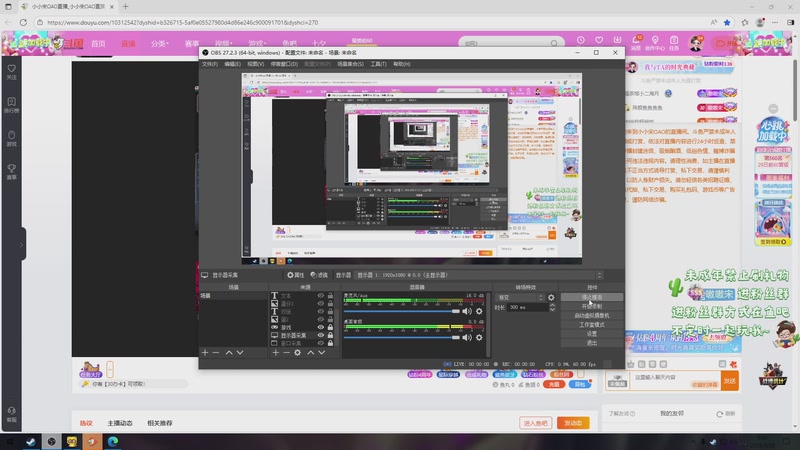Image resolution: width=800 pixels, height=450 pixels.
Task: Move scene down with the arrow
Action: (240, 353)
